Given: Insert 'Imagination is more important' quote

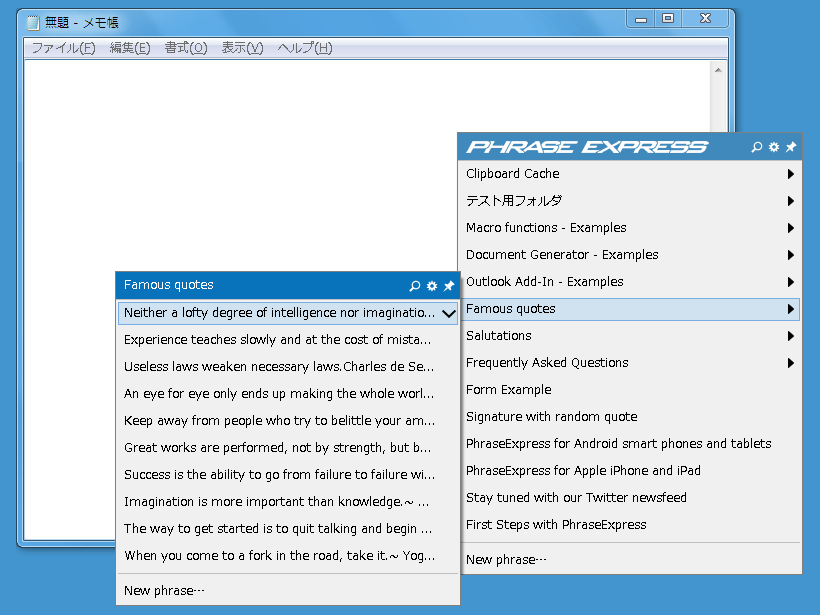Looking at the screenshot, I should point(288,502).
